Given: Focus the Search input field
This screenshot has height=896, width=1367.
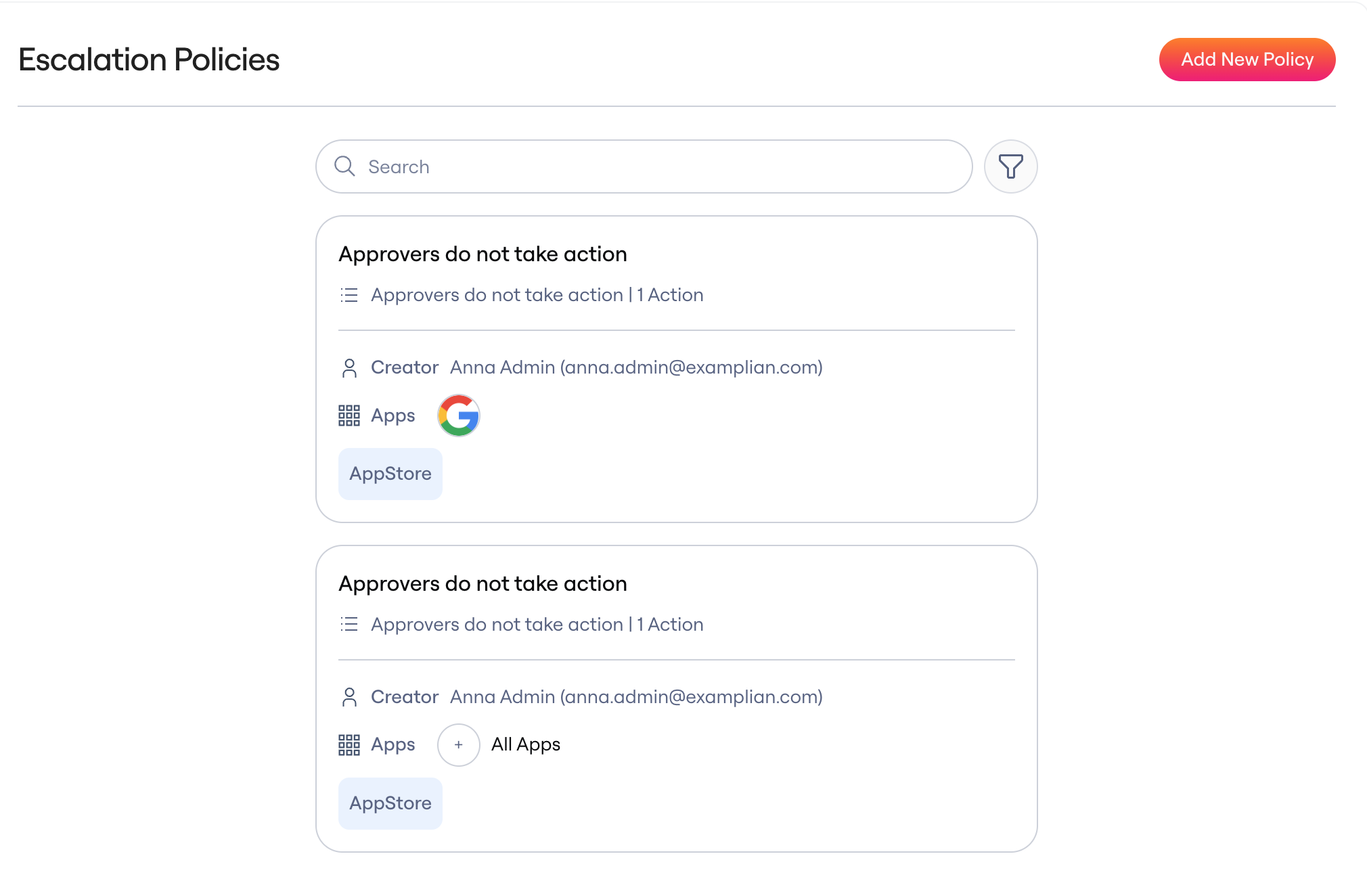Looking at the screenshot, I should (x=644, y=166).
